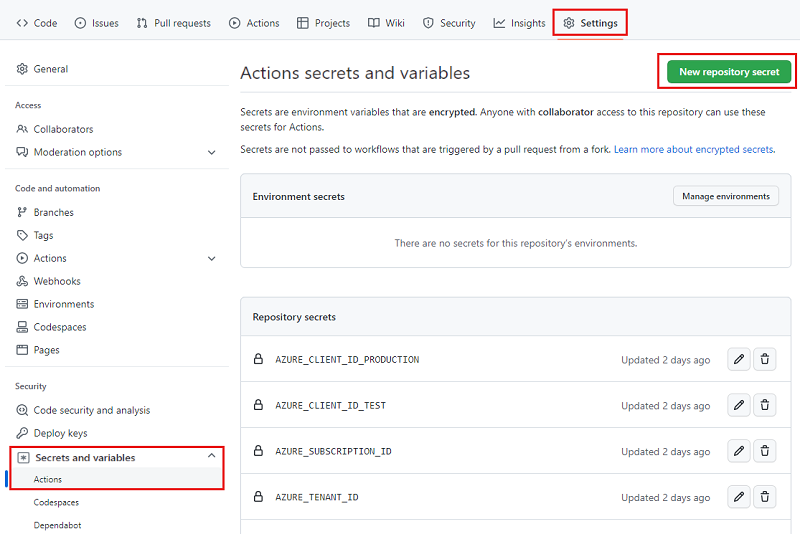800x534 pixels.
Task: Open the Issues tab
Action: 96,23
